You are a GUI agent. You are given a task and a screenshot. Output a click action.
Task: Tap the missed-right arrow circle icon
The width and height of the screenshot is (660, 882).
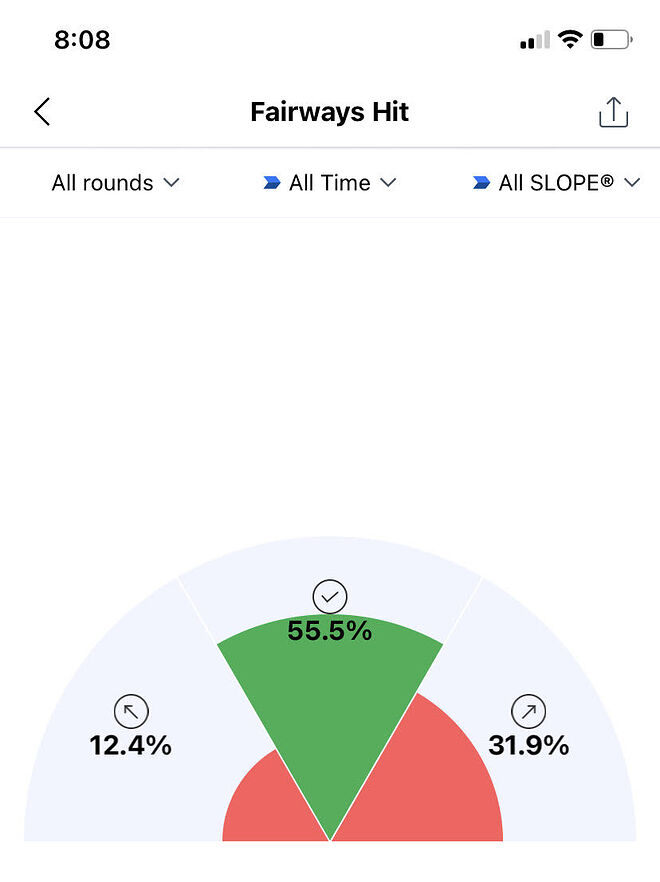pos(528,712)
